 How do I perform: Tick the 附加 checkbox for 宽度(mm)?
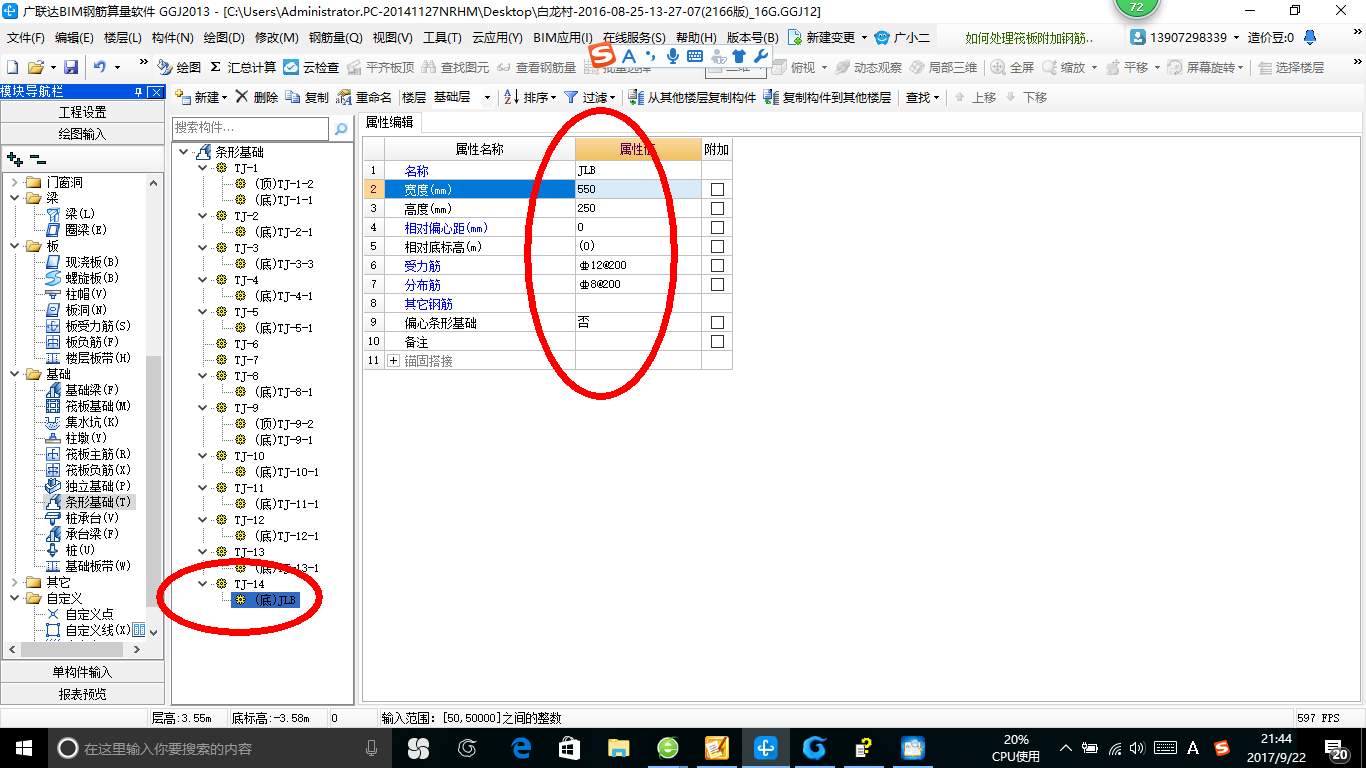point(717,190)
